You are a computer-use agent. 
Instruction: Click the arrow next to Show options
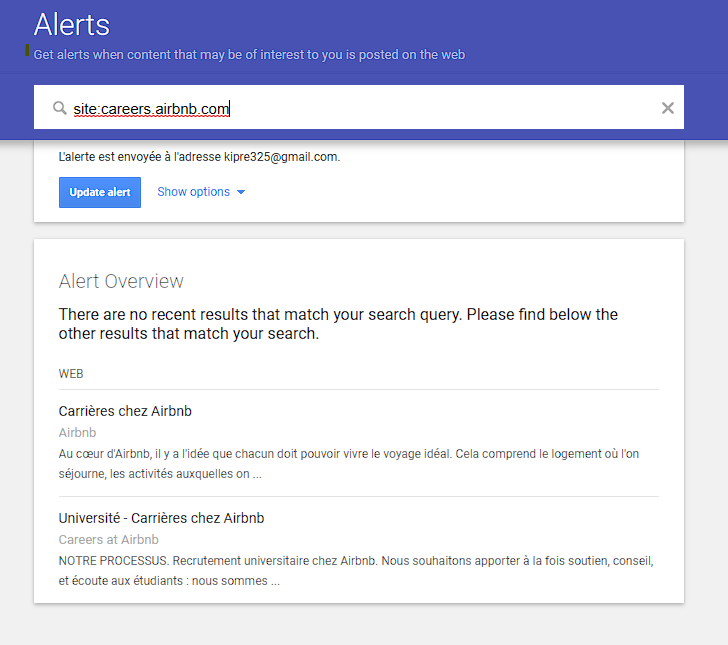click(x=241, y=192)
